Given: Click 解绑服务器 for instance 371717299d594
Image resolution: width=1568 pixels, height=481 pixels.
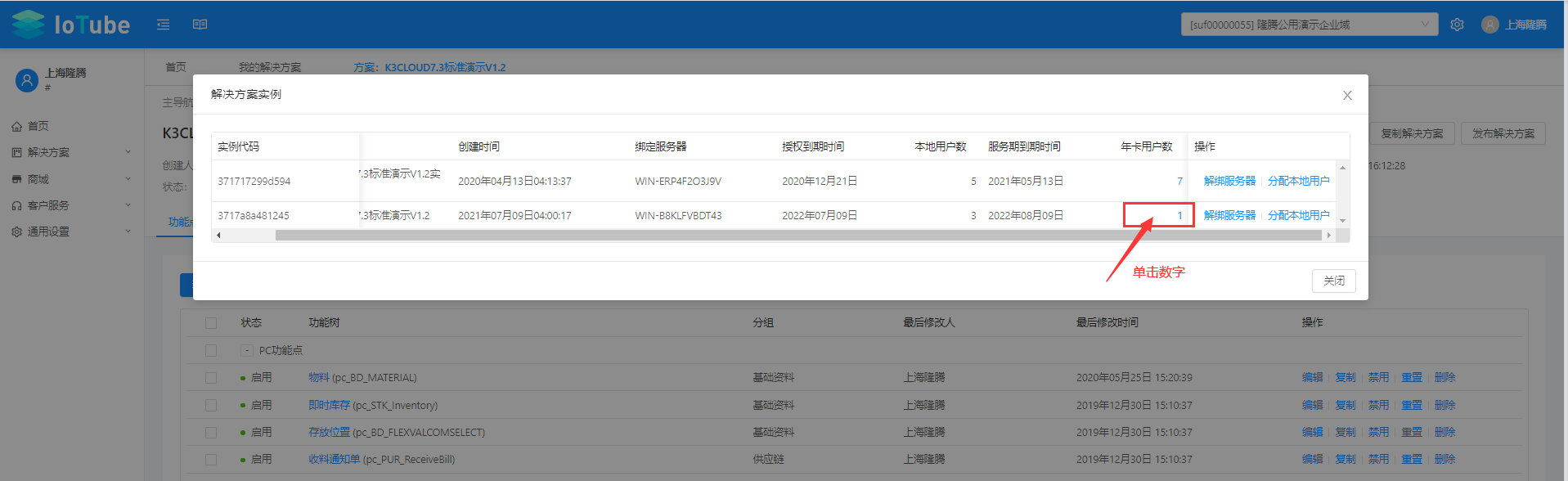Looking at the screenshot, I should 1229,181.
